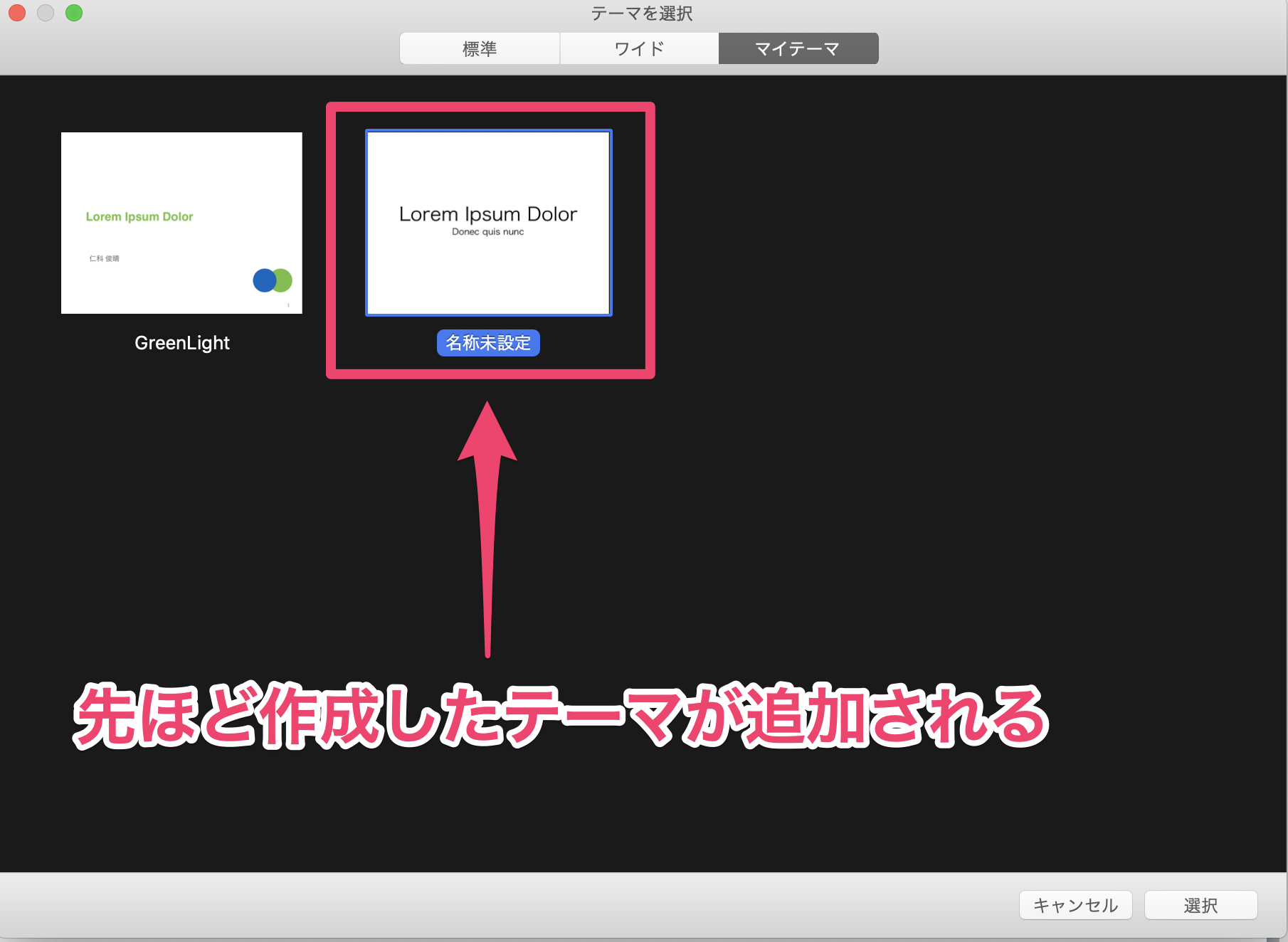
Task: Click the Donec quis nunc subtitle text
Action: [x=488, y=231]
